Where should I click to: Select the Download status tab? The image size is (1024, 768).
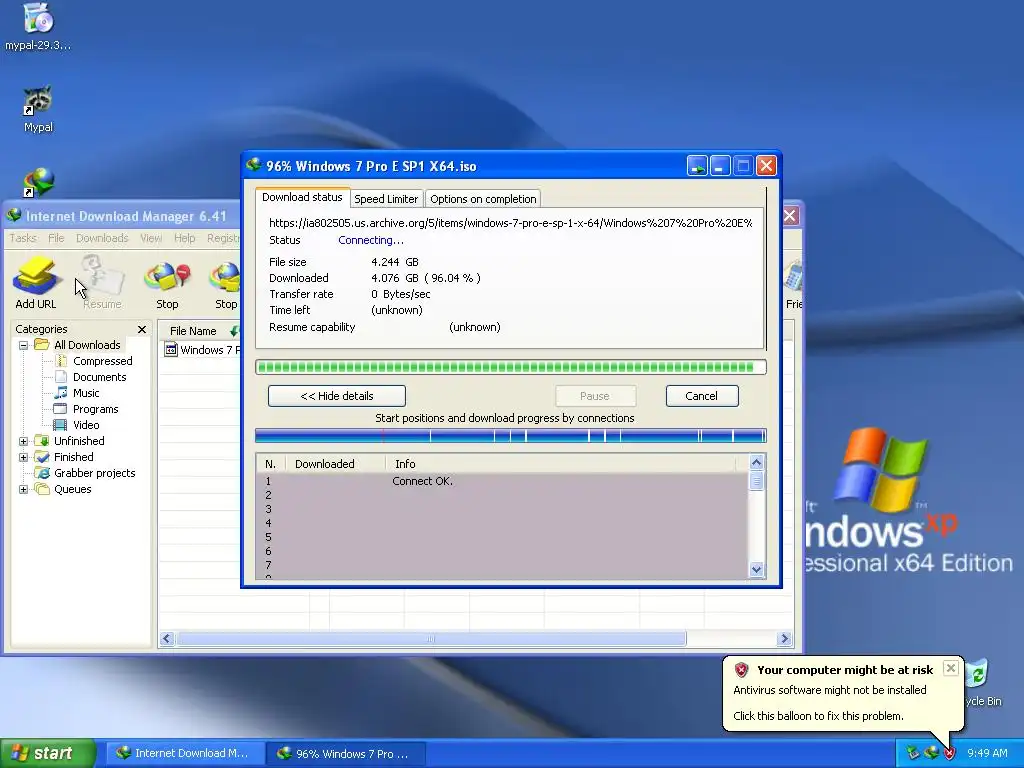(302, 197)
